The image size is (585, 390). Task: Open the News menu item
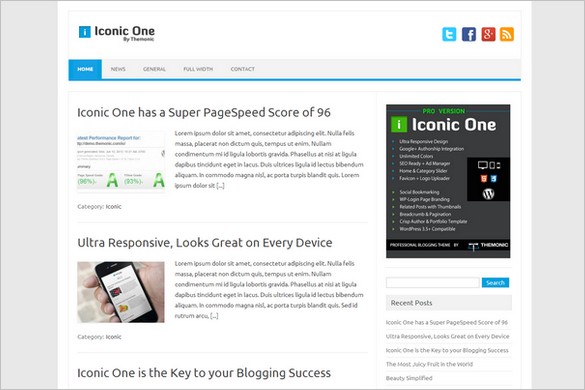[x=118, y=69]
